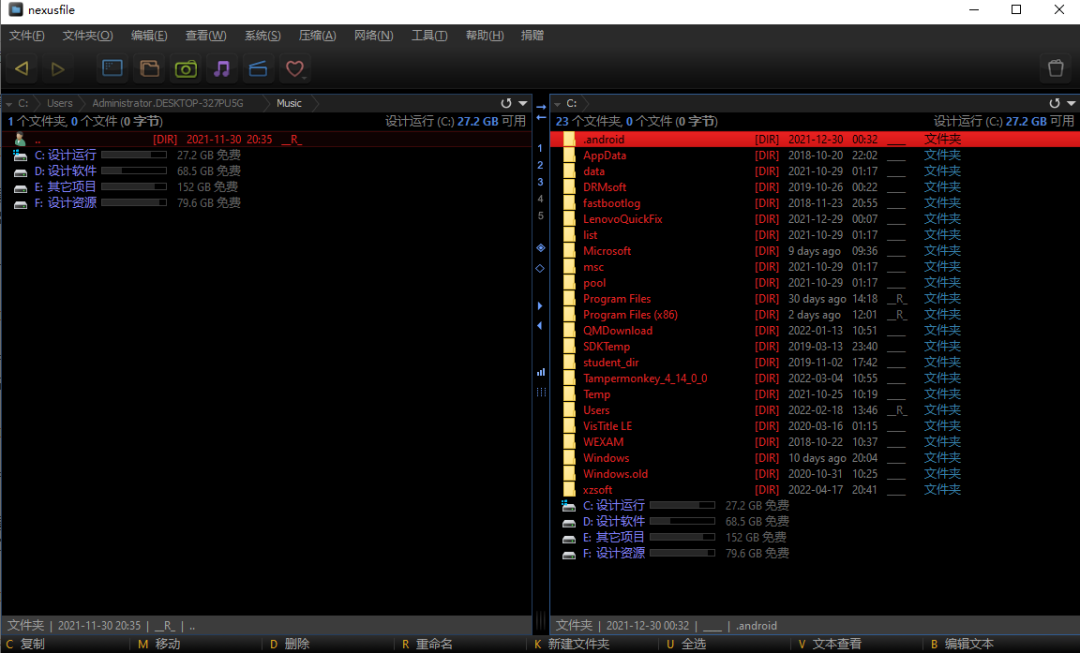Switch to panel layout number 1

tap(540, 148)
